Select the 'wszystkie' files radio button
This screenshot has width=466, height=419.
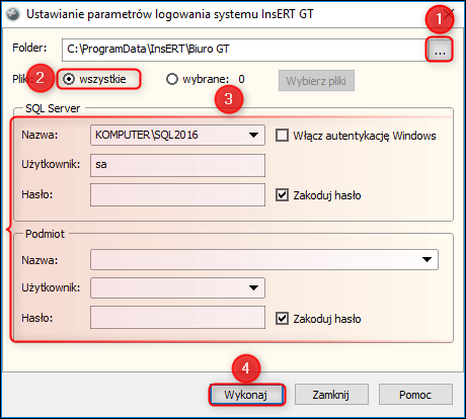pos(69,79)
